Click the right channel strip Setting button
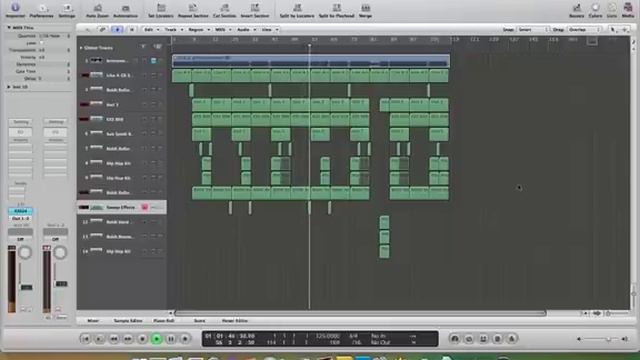This screenshot has width=640, height=360. pyautogui.click(x=56, y=122)
